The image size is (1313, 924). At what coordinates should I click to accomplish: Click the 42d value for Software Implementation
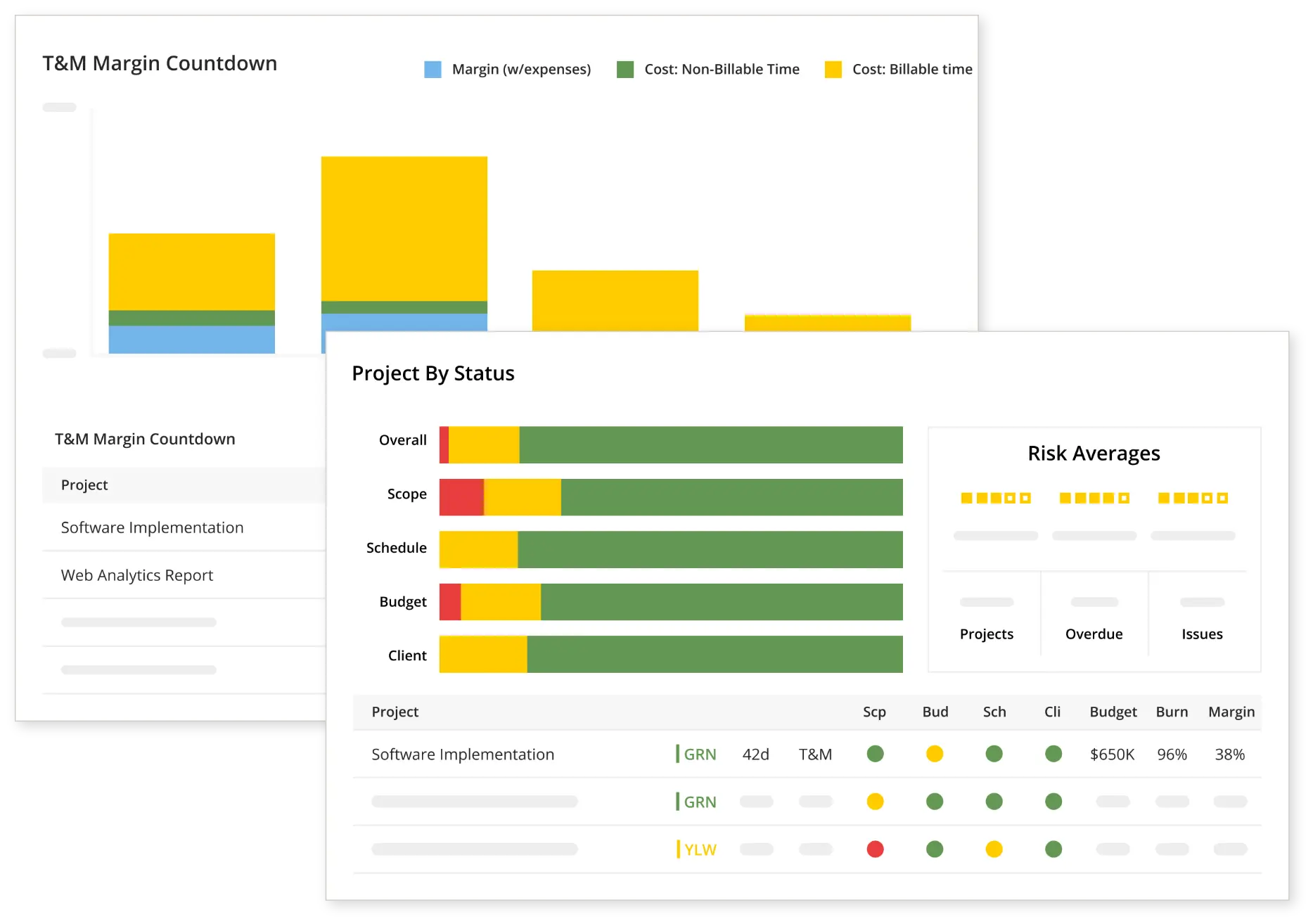point(756,755)
